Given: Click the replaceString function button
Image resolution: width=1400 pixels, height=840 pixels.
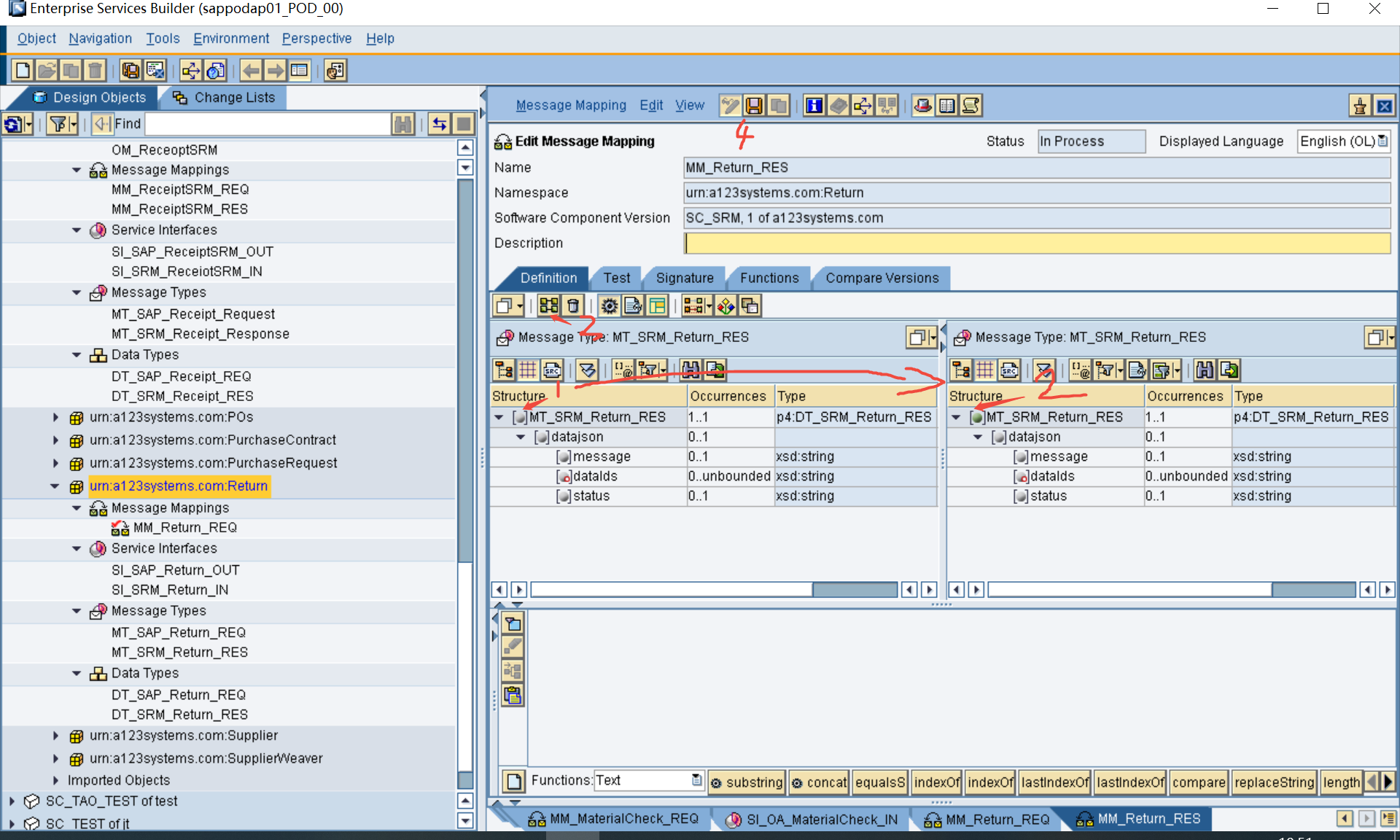Looking at the screenshot, I should (x=1274, y=782).
